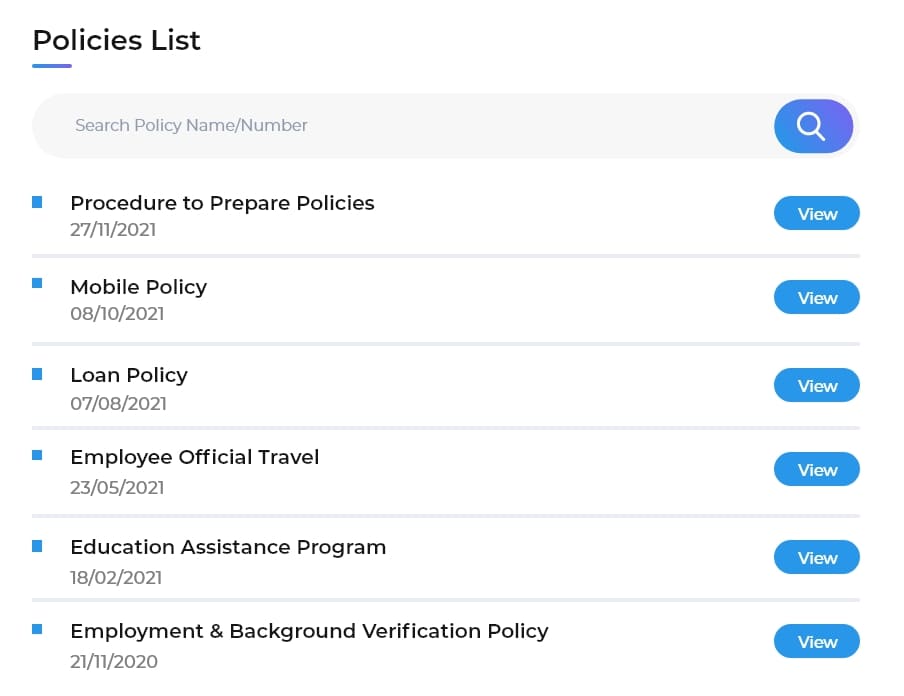Click the bullet icon for Employee Official Travel

tap(37, 456)
